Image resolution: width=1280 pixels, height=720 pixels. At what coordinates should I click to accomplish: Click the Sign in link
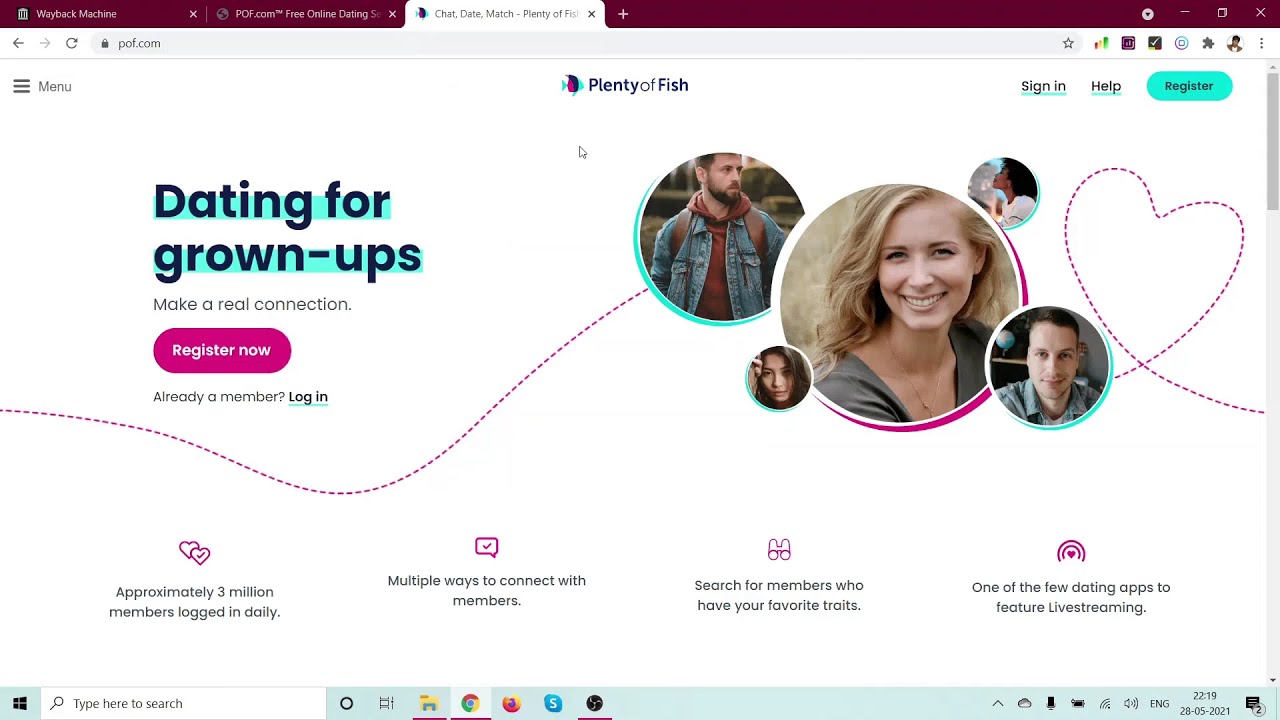(1043, 86)
